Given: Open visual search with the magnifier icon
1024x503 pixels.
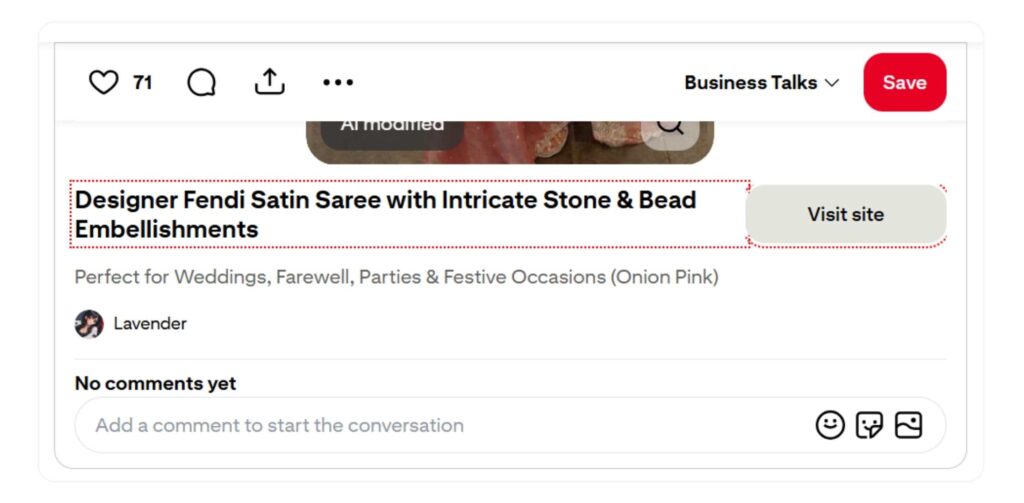Looking at the screenshot, I should (x=670, y=129).
